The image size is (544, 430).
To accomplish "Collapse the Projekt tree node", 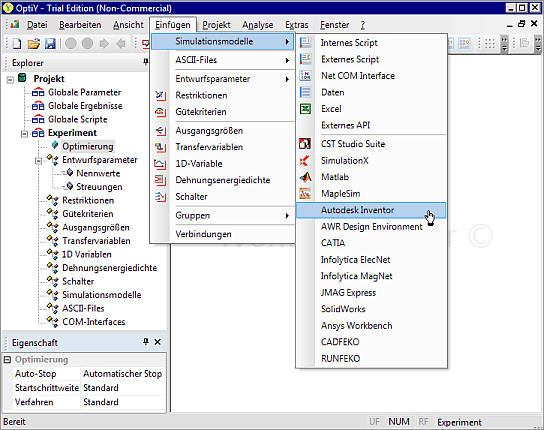I will (10, 79).
